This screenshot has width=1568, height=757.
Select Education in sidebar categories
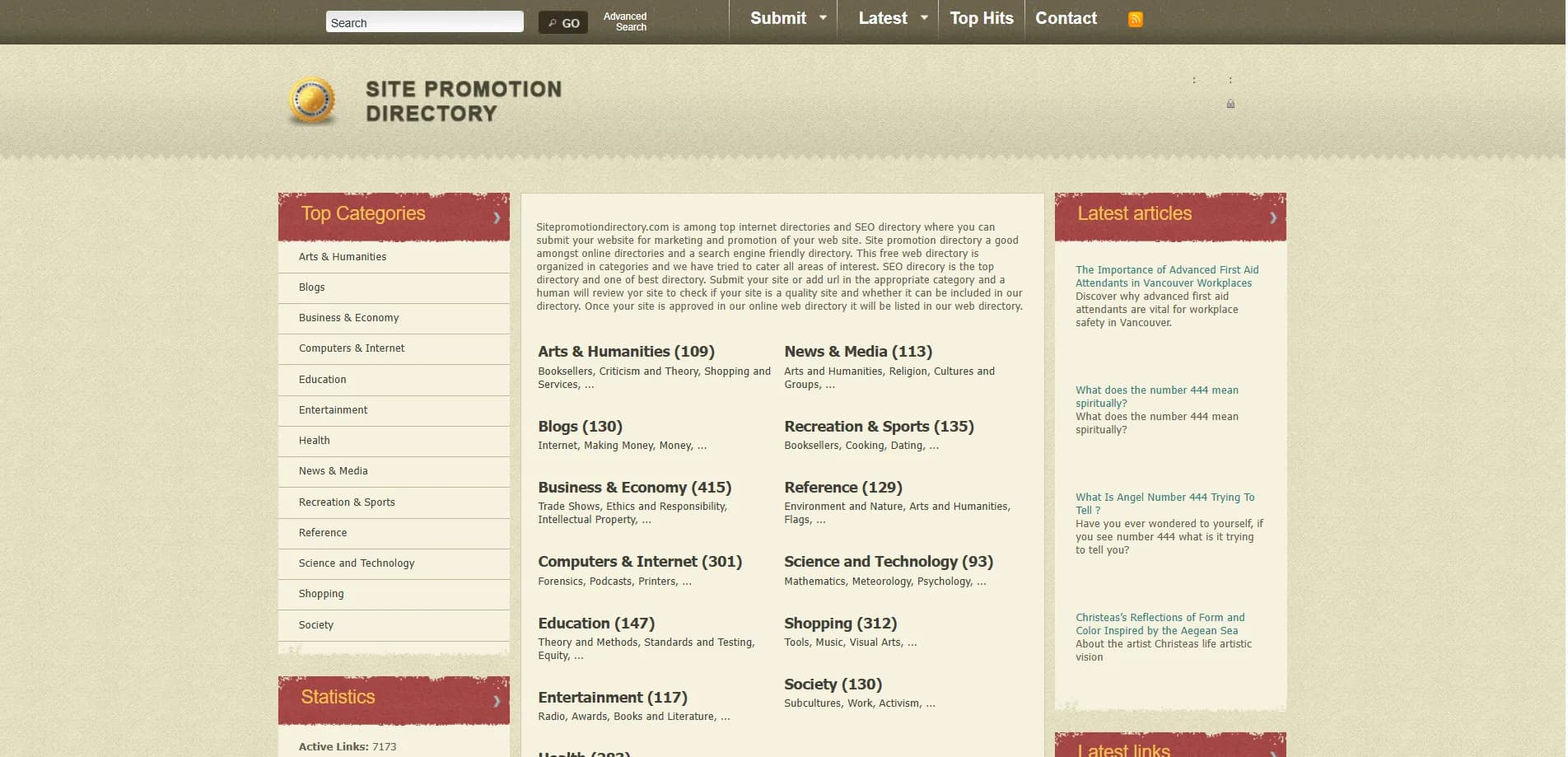[323, 380]
